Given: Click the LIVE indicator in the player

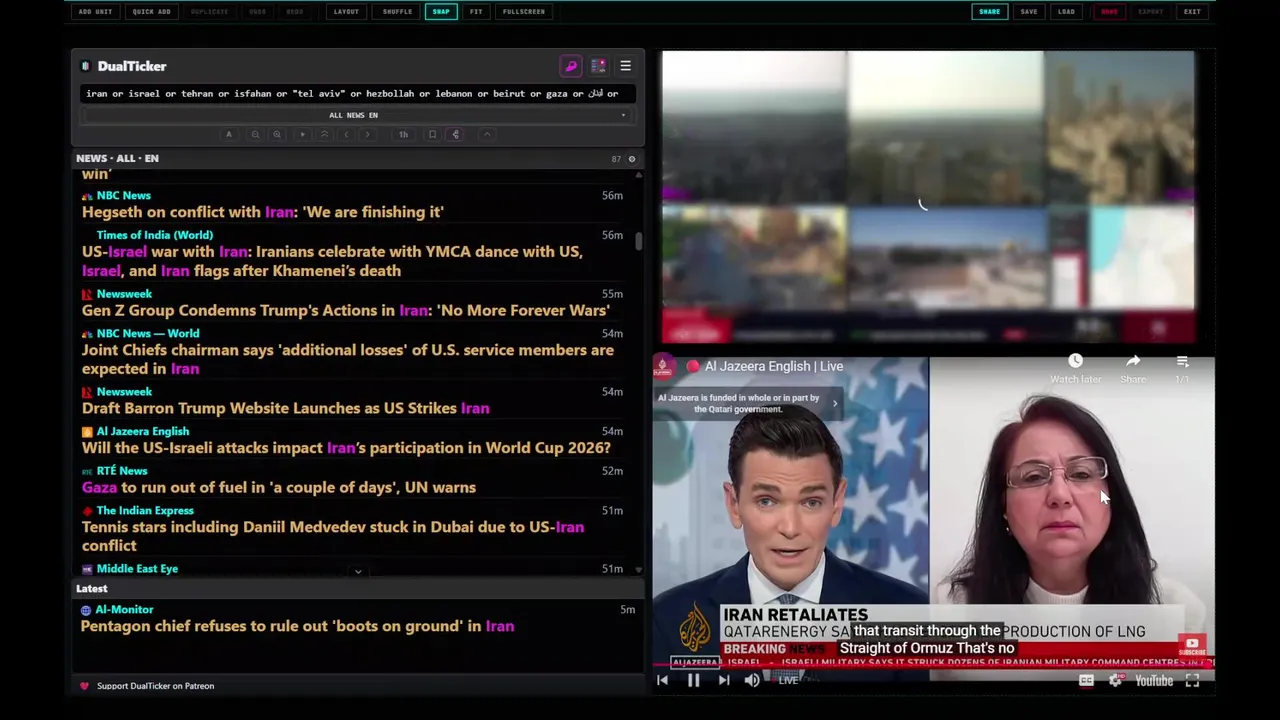Looking at the screenshot, I should 788,680.
